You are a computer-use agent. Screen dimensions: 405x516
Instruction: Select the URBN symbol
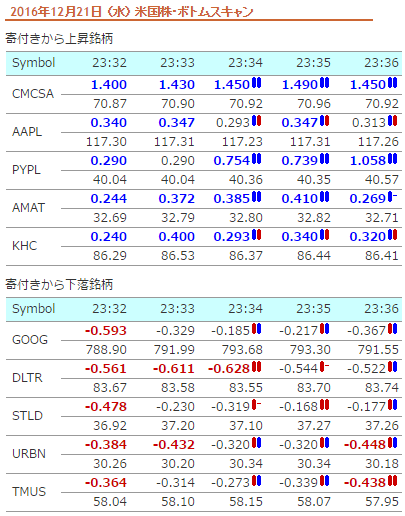point(29,454)
